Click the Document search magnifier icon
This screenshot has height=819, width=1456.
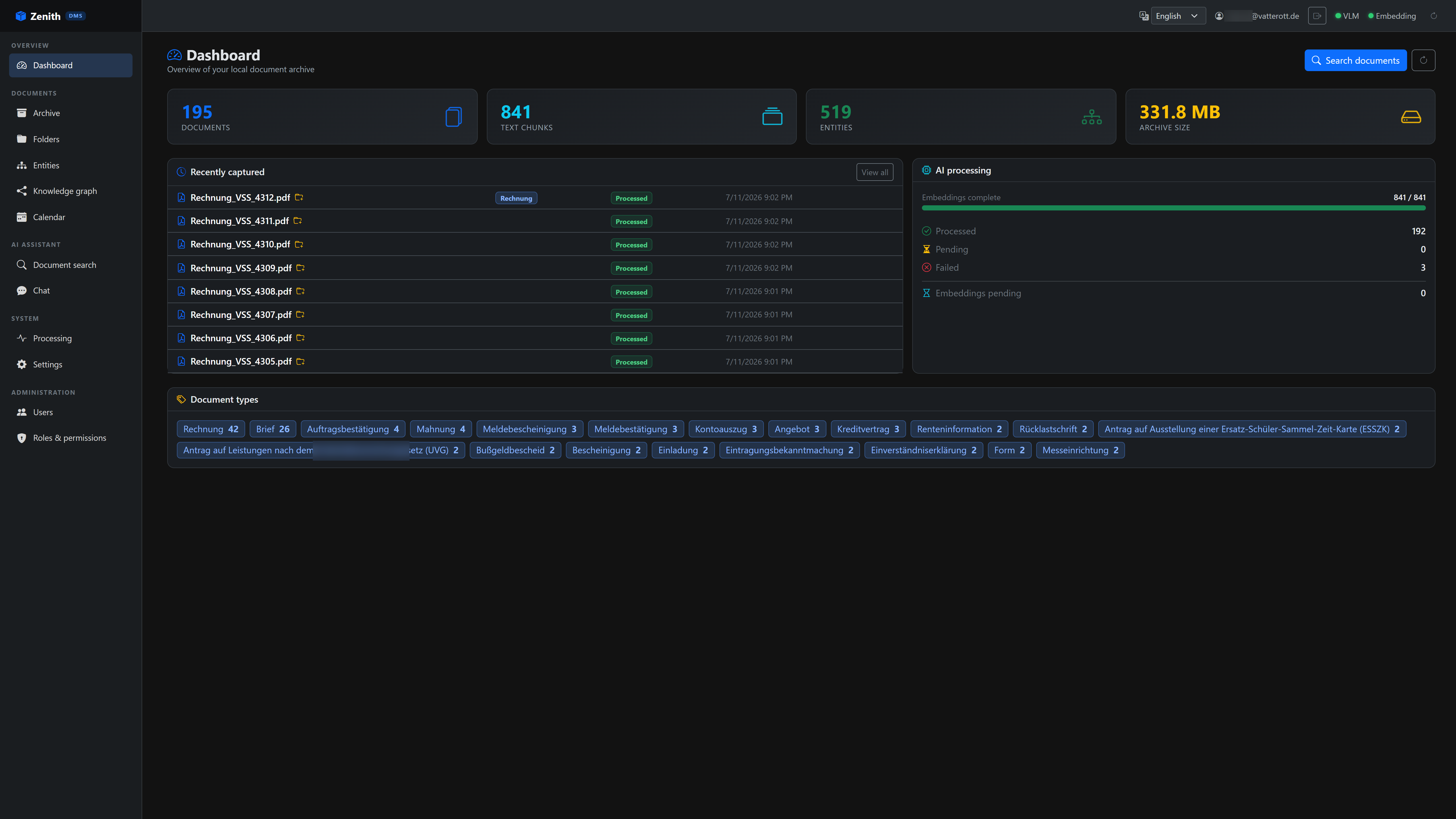tap(22, 264)
